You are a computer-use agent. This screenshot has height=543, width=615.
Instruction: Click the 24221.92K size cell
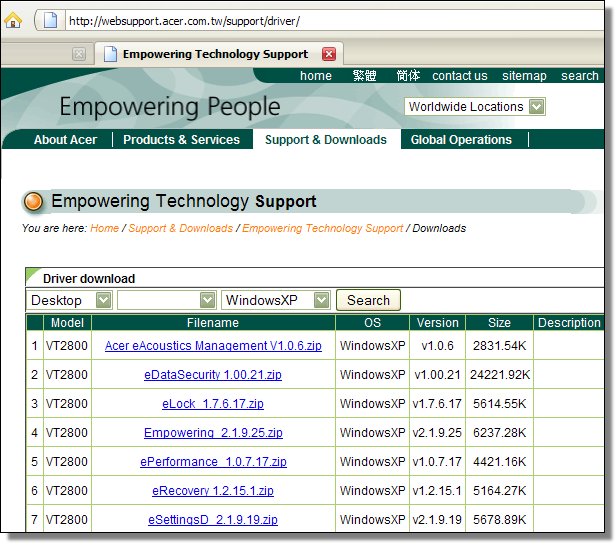[x=500, y=375]
